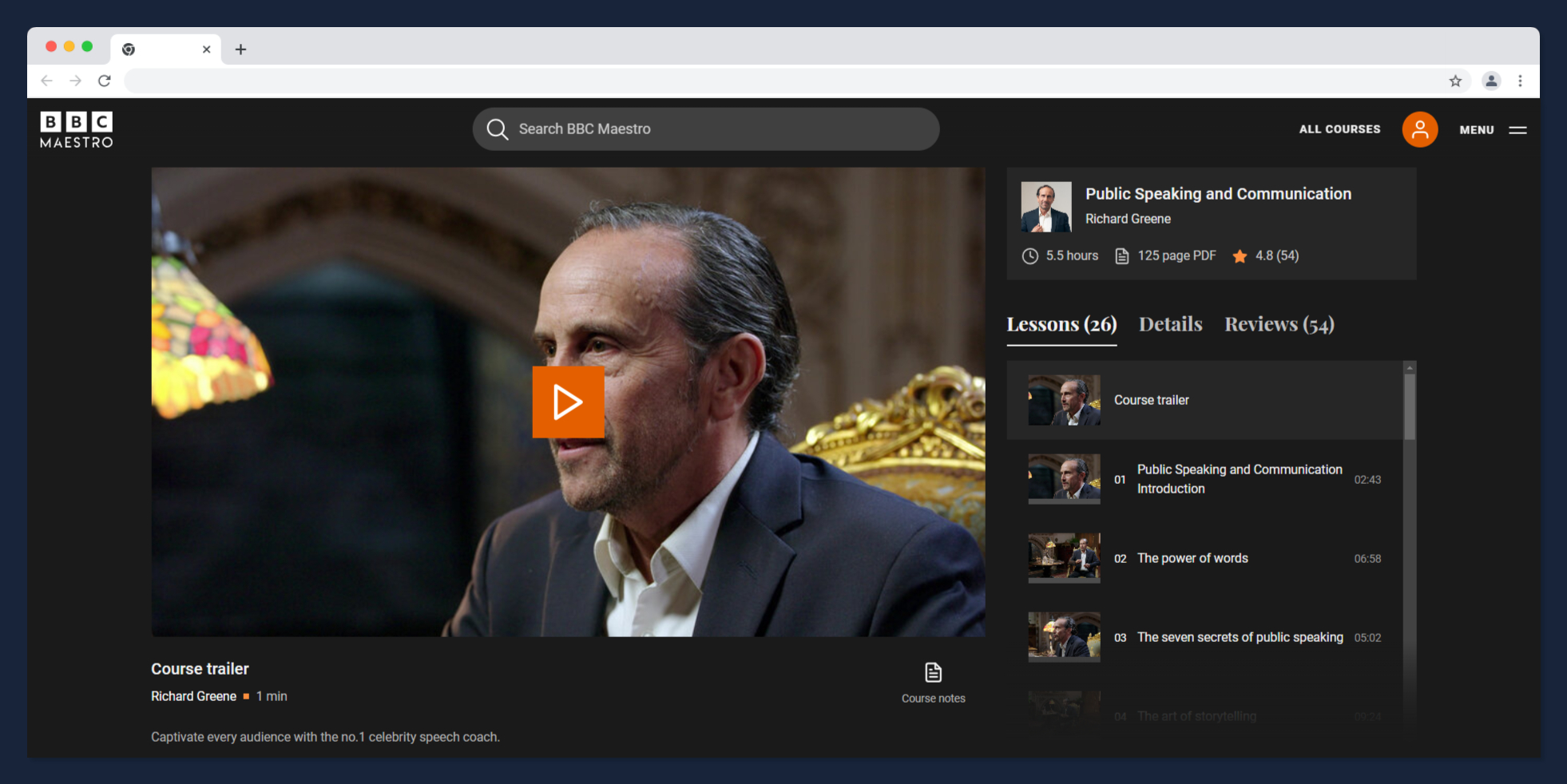Click the clock icon beside 5.5 hours
This screenshot has width=1567, height=784.
(1030, 255)
